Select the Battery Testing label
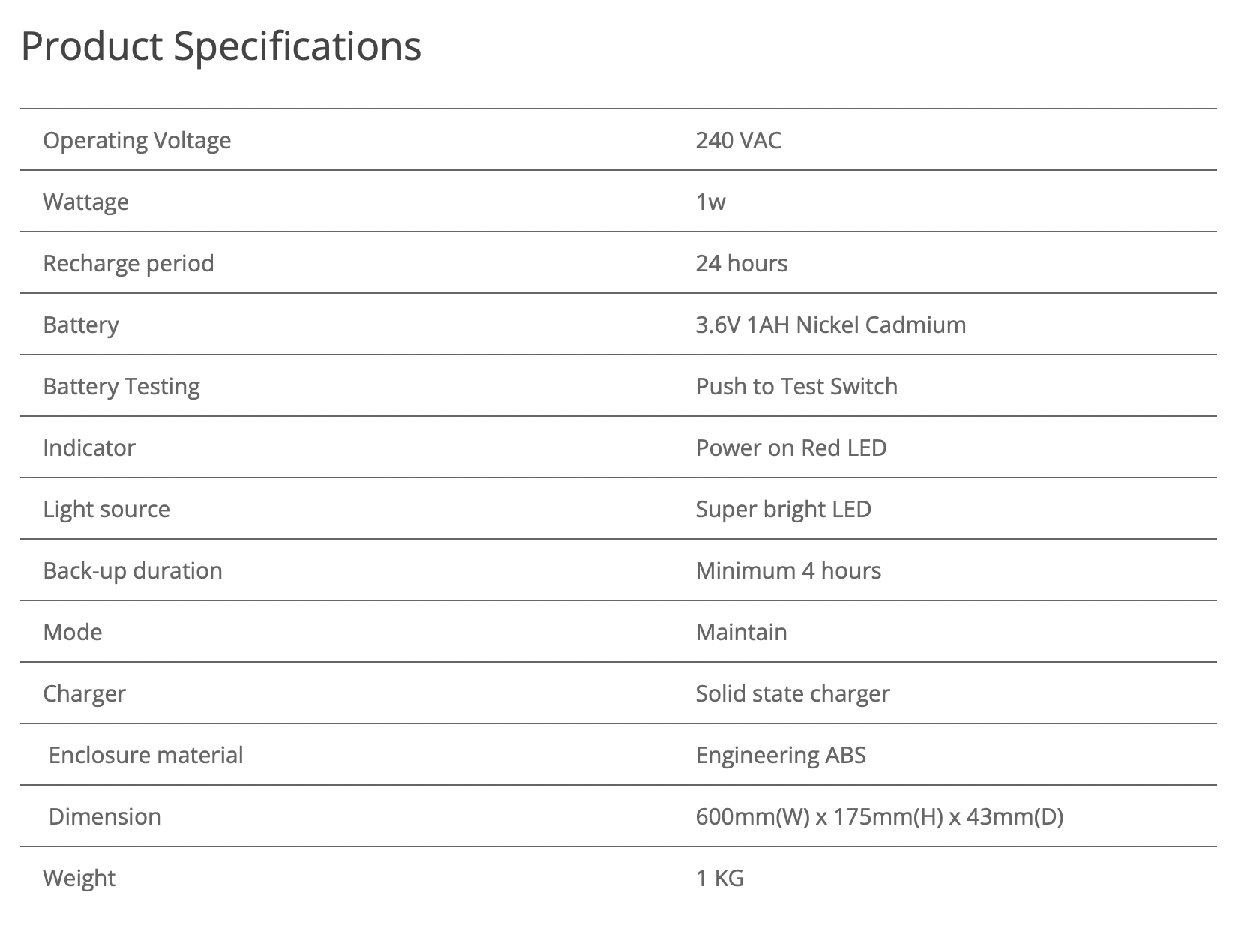 tap(121, 387)
